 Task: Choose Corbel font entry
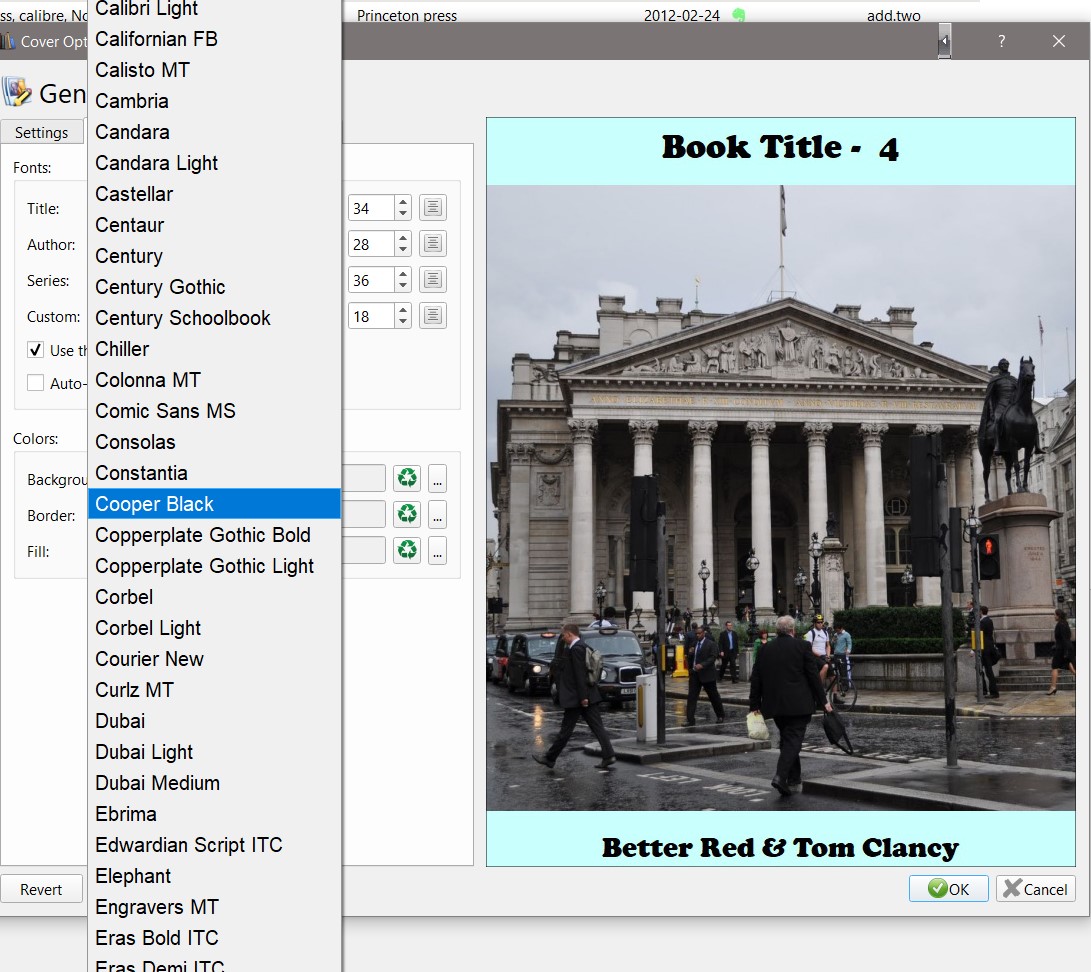(x=214, y=596)
